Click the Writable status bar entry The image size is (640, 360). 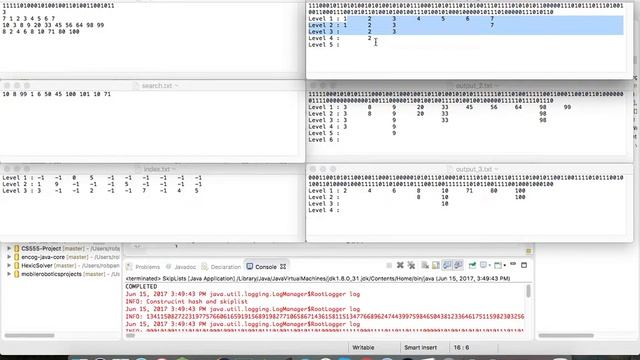click(363, 348)
